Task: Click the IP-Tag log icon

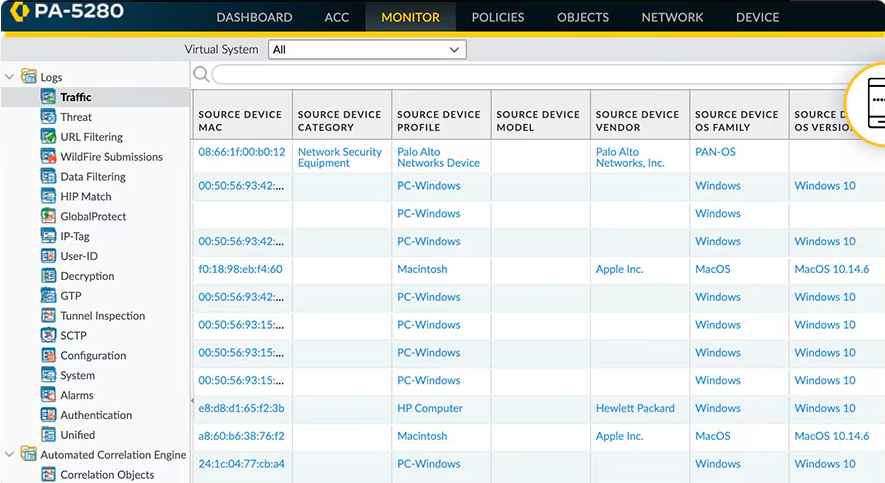Action: click(49, 235)
